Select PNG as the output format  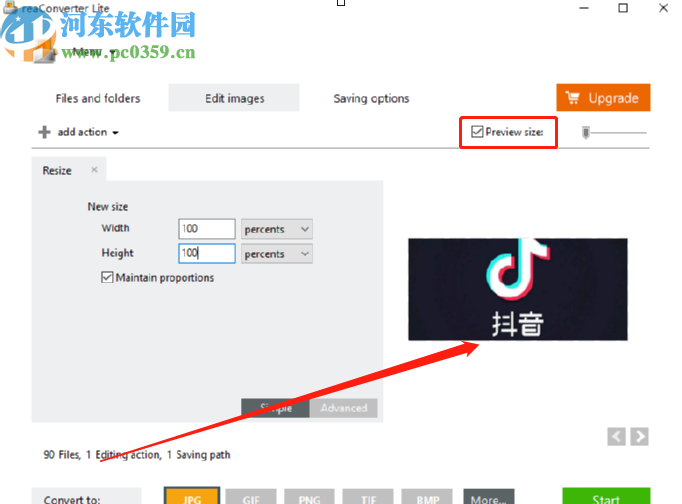[x=309, y=497]
